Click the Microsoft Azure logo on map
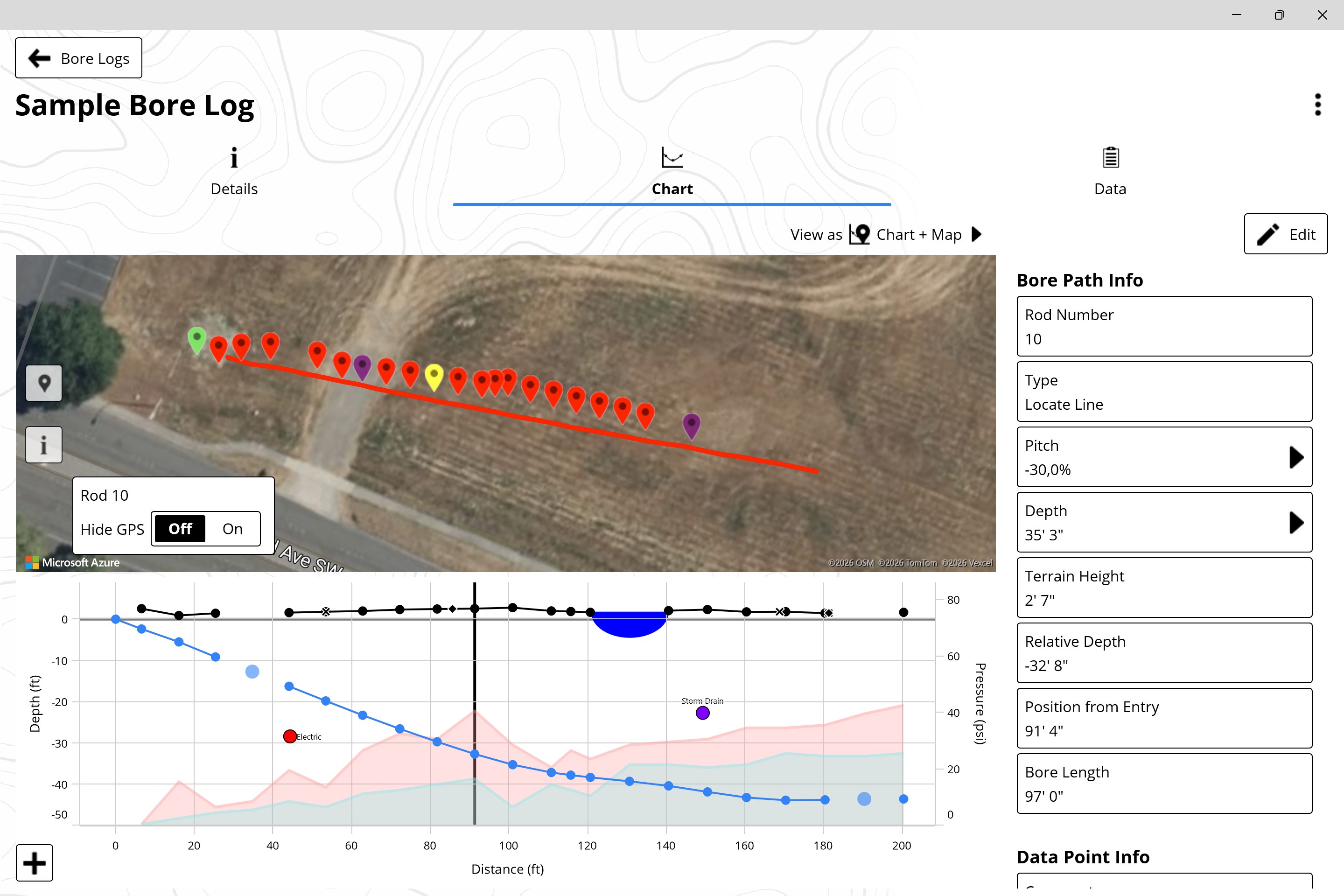The height and width of the screenshot is (896, 1344). click(73, 562)
